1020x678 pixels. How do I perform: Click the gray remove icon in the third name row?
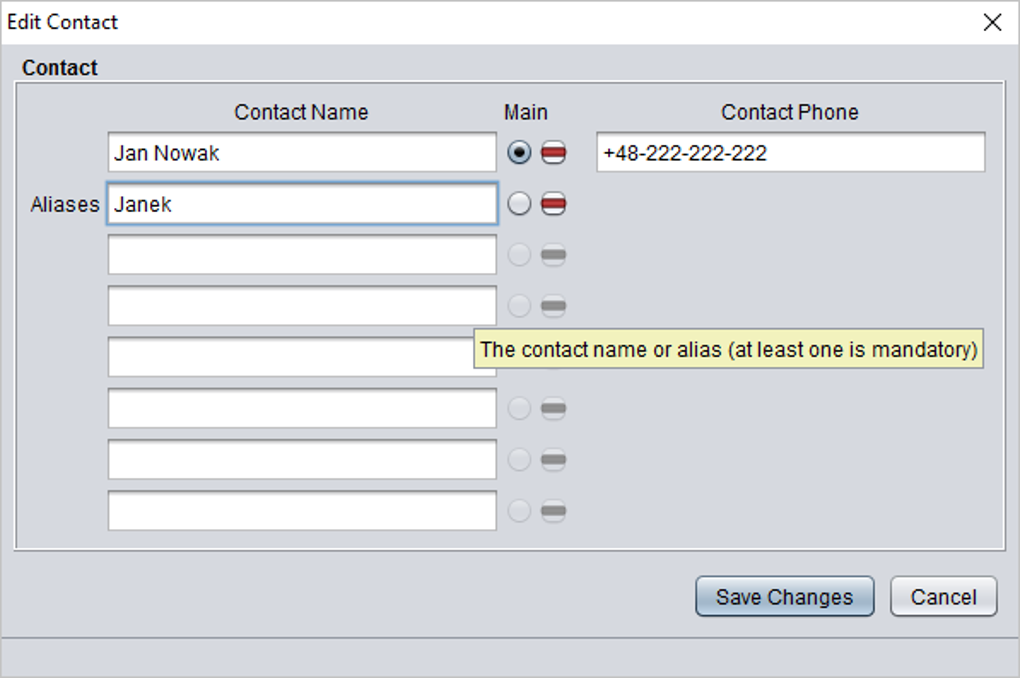click(x=553, y=255)
